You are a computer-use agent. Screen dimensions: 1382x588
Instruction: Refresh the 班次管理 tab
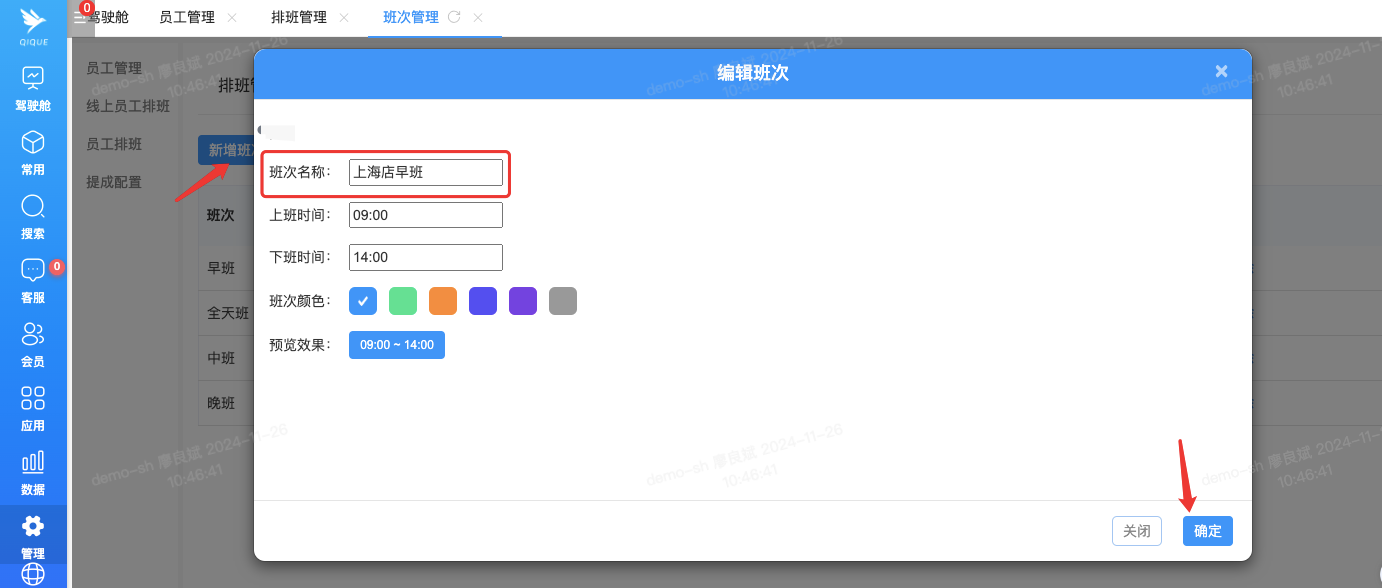tap(454, 17)
